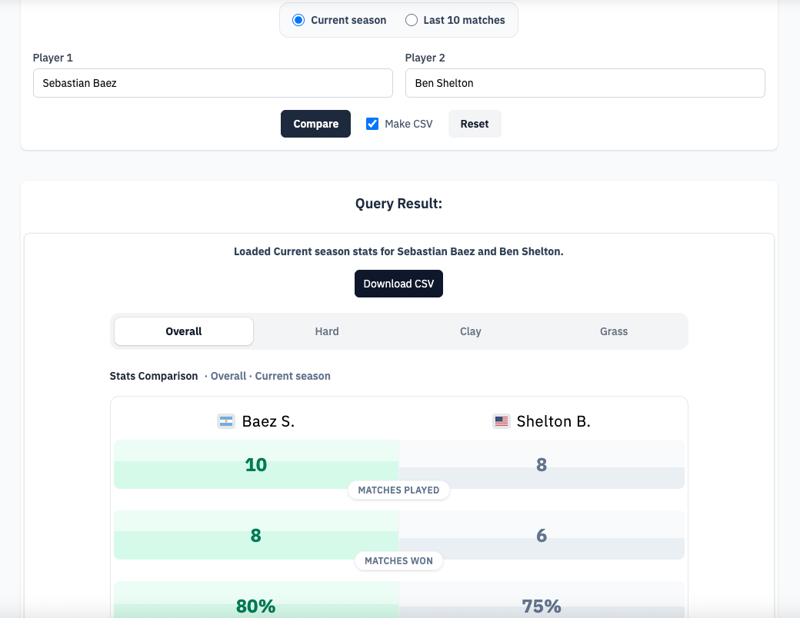Uncheck the Make CSV checkbox
The image size is (800, 618).
click(372, 124)
